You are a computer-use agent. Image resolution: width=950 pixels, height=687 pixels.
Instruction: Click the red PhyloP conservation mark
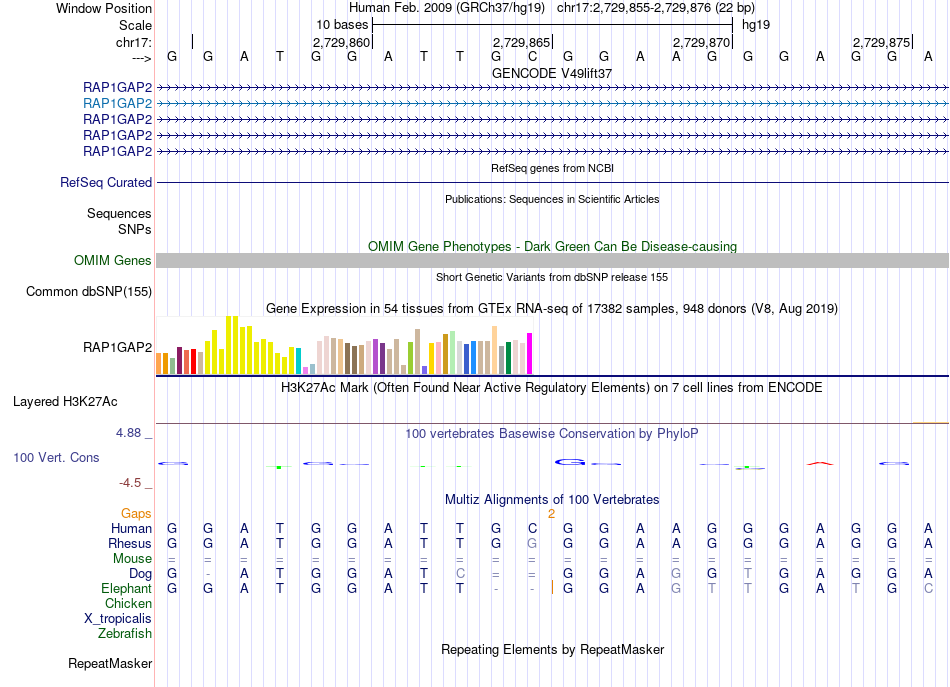tap(820, 463)
